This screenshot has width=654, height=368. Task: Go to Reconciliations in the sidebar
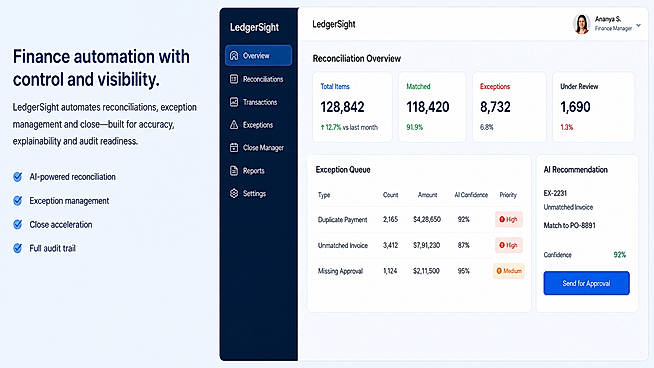pyautogui.click(x=258, y=79)
